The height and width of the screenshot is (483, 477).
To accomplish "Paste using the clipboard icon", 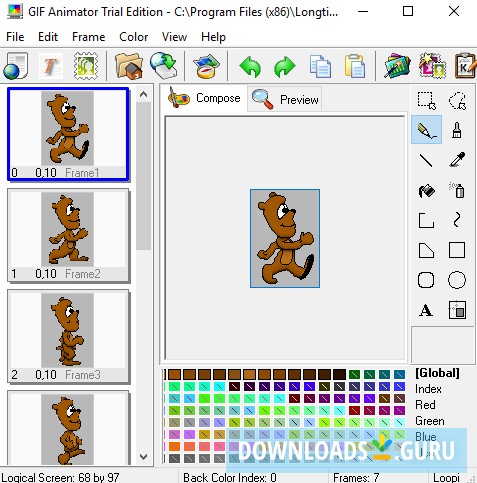I will (x=354, y=66).
